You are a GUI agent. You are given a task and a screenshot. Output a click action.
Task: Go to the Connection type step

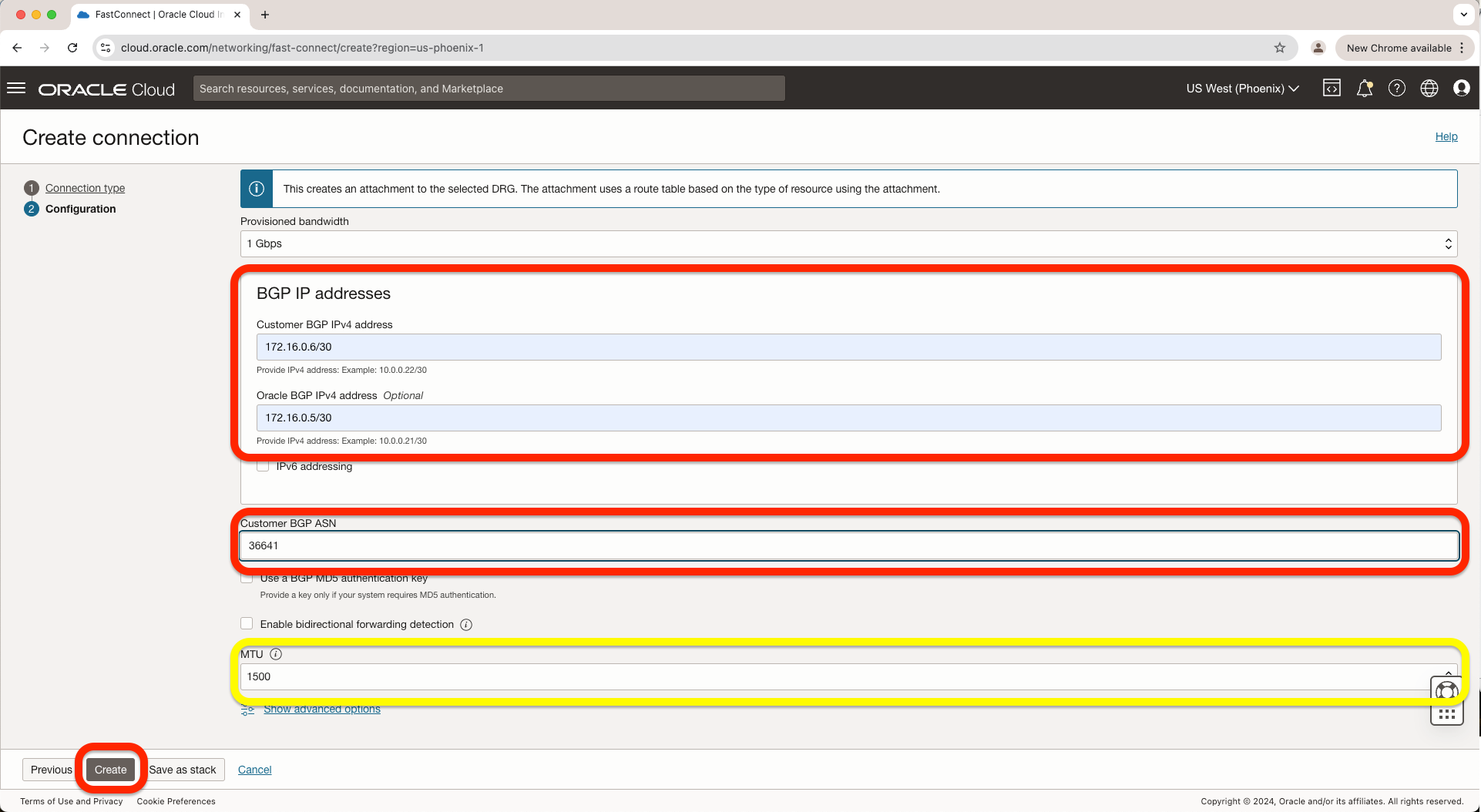point(85,188)
